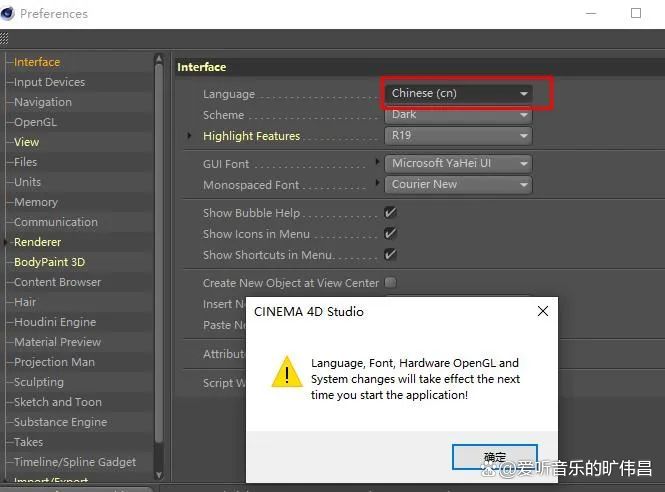
Task: Open BodyPaint 3D preferences
Action: (x=49, y=262)
